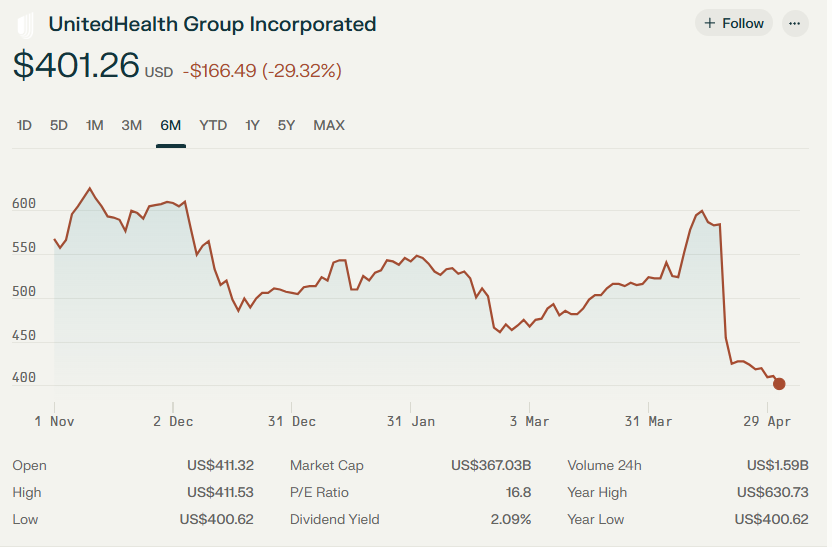Click the Dividend Yield label

[x=335, y=519]
